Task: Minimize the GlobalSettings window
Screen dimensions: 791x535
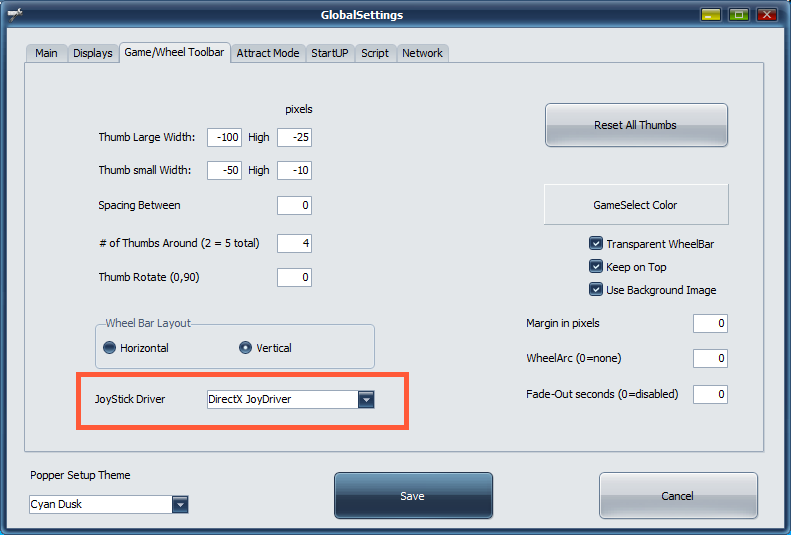Action: (x=710, y=15)
